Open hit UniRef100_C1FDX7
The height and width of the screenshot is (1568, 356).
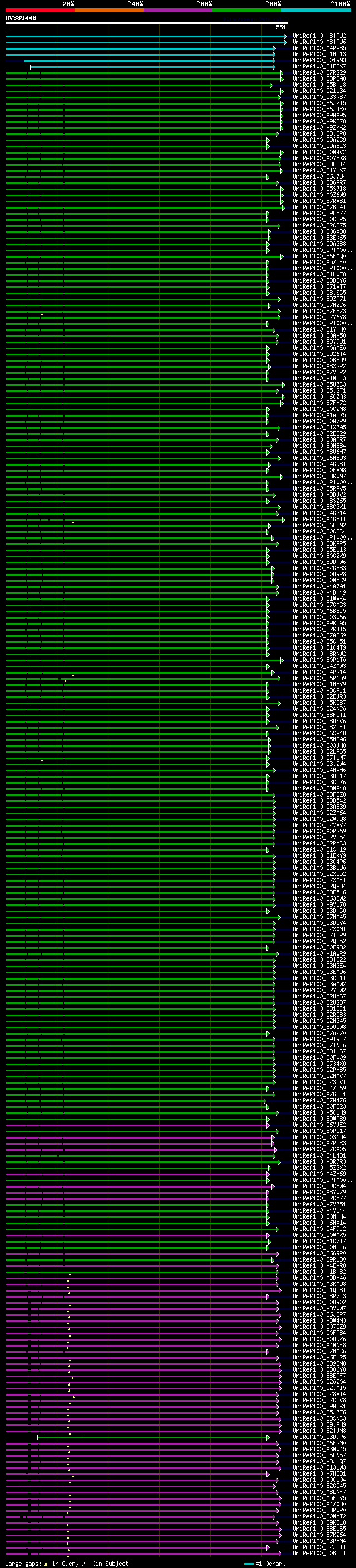pyautogui.click(x=319, y=66)
